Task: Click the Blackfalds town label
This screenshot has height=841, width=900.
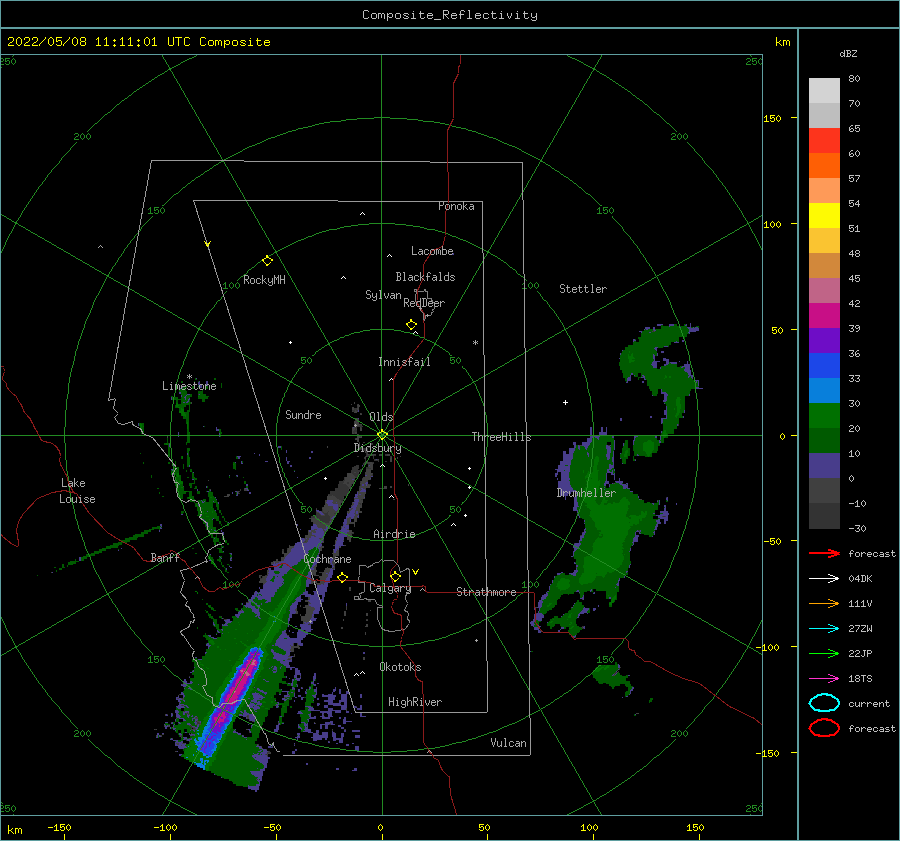Action: [x=425, y=277]
